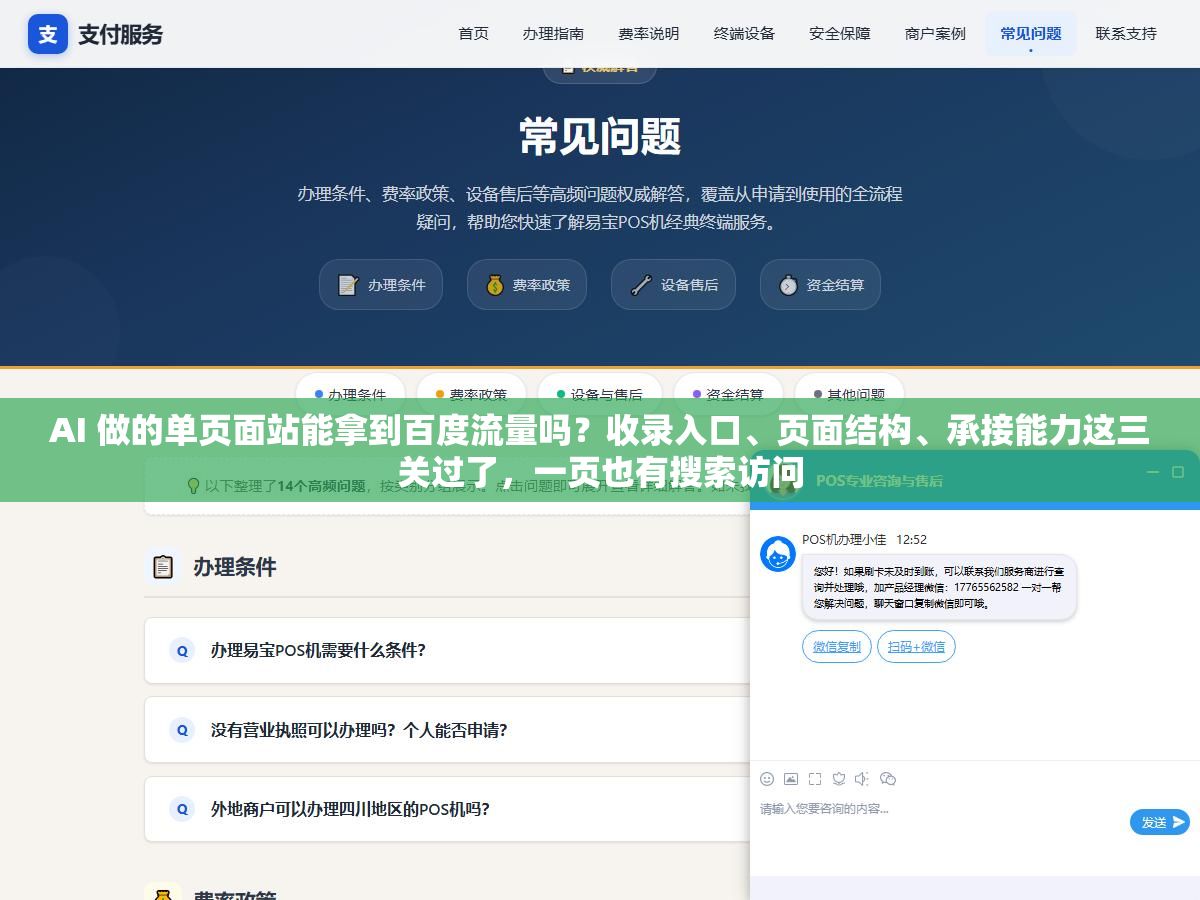The image size is (1200, 900).
Task: Click the screenshot capture icon in chat
Action: pos(815,779)
